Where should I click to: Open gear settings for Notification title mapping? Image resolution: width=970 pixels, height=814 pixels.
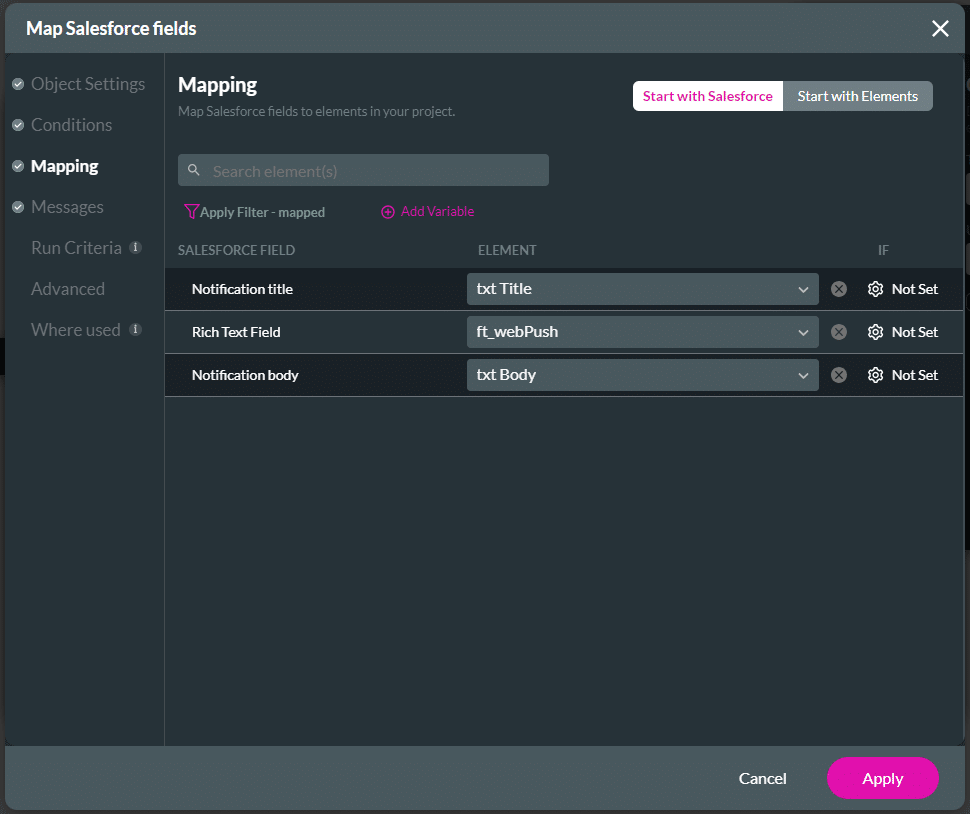[x=875, y=289]
